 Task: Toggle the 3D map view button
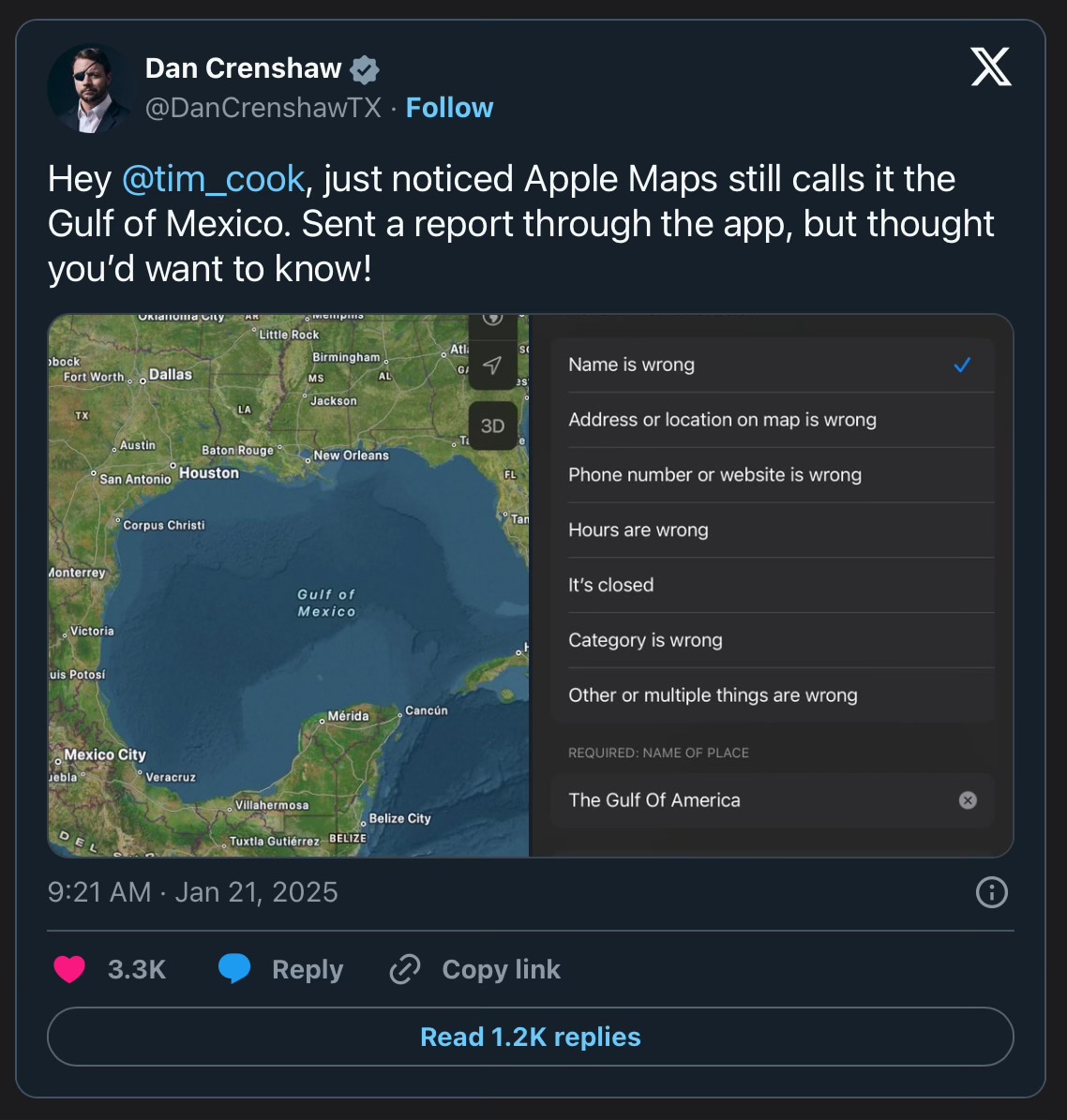[492, 426]
